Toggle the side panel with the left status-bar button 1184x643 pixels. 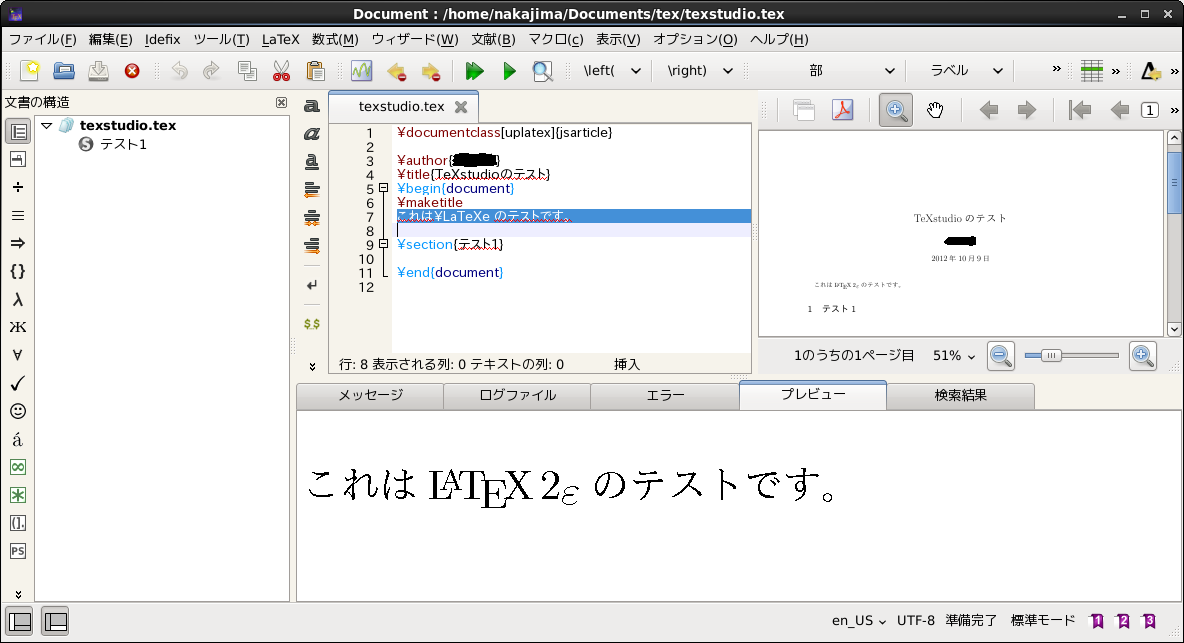[20, 621]
